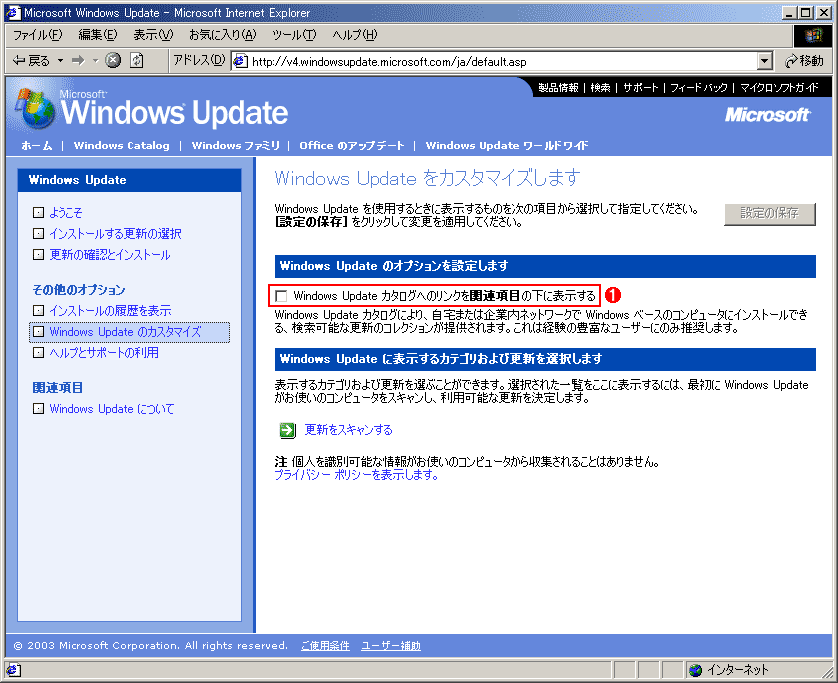The image size is (838, 683).
Task: Click bullet icon beside インストールの履歴を表示
Action: pos(38,311)
